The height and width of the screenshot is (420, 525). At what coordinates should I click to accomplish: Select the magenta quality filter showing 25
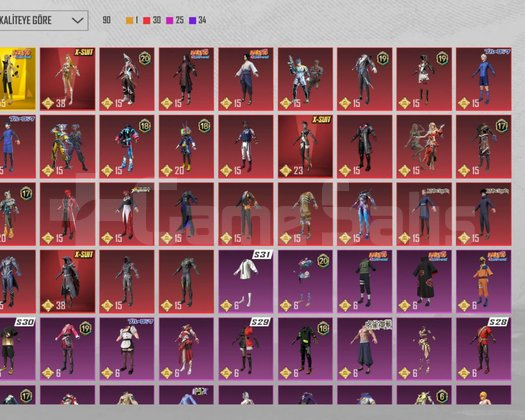[x=175, y=20]
